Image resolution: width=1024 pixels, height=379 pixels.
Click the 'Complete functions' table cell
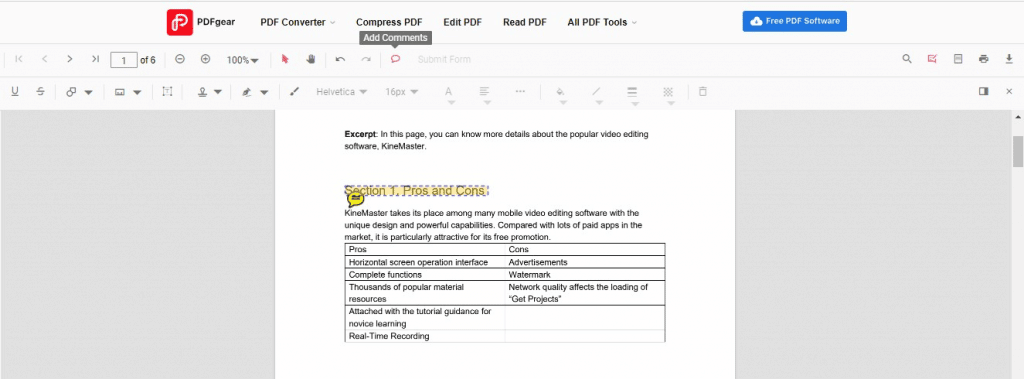click(425, 274)
